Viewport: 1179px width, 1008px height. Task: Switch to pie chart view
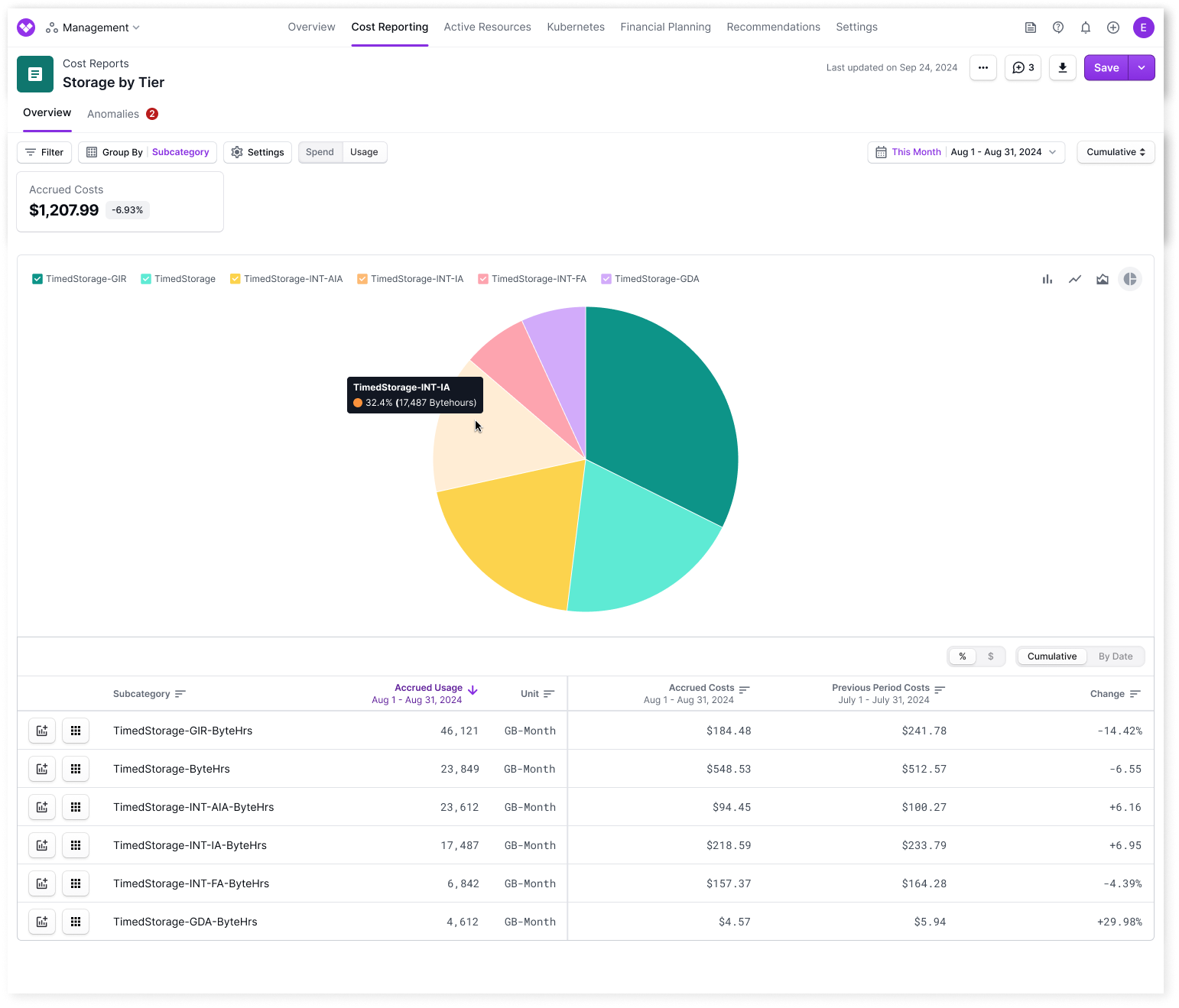pos(1130,280)
